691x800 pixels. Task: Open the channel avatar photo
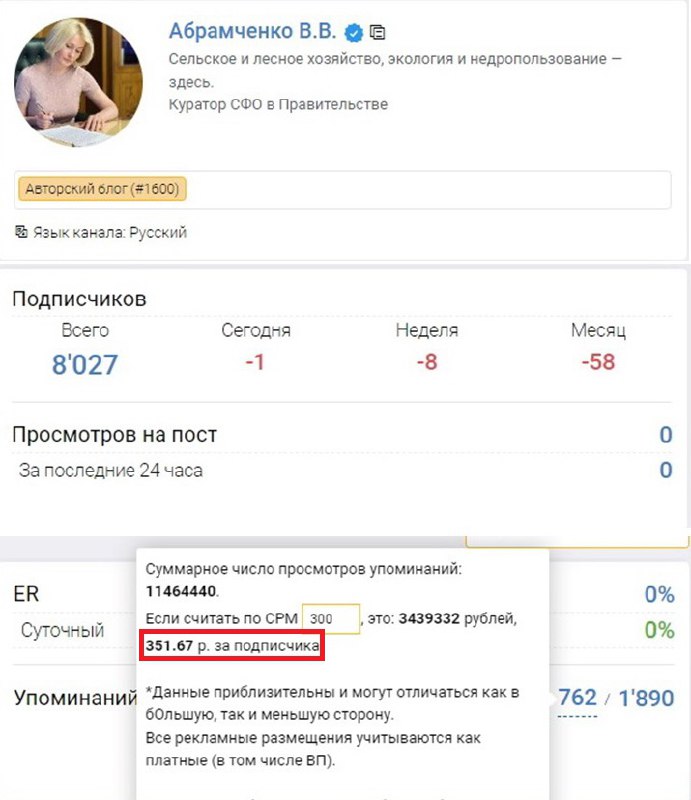pos(78,82)
